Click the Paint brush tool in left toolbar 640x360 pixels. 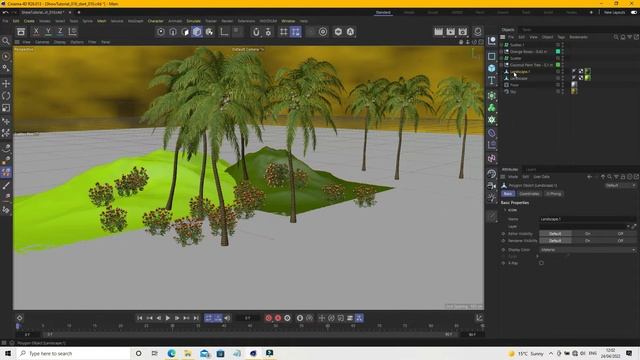point(6,185)
